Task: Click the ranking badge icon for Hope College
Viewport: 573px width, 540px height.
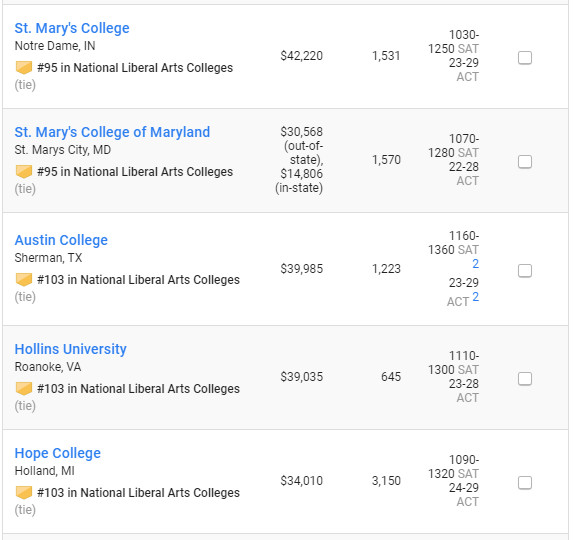Action: pos(24,493)
